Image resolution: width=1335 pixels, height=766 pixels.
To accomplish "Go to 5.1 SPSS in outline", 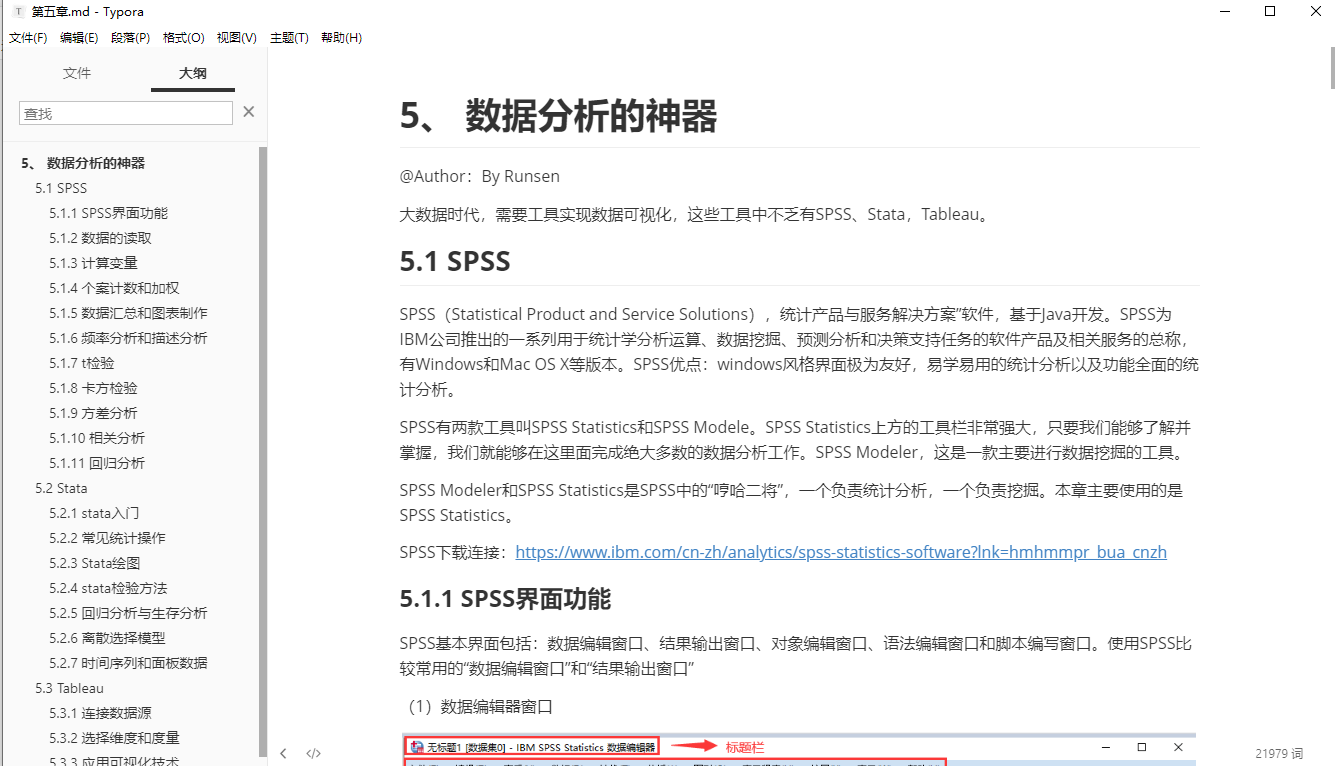I will point(61,188).
